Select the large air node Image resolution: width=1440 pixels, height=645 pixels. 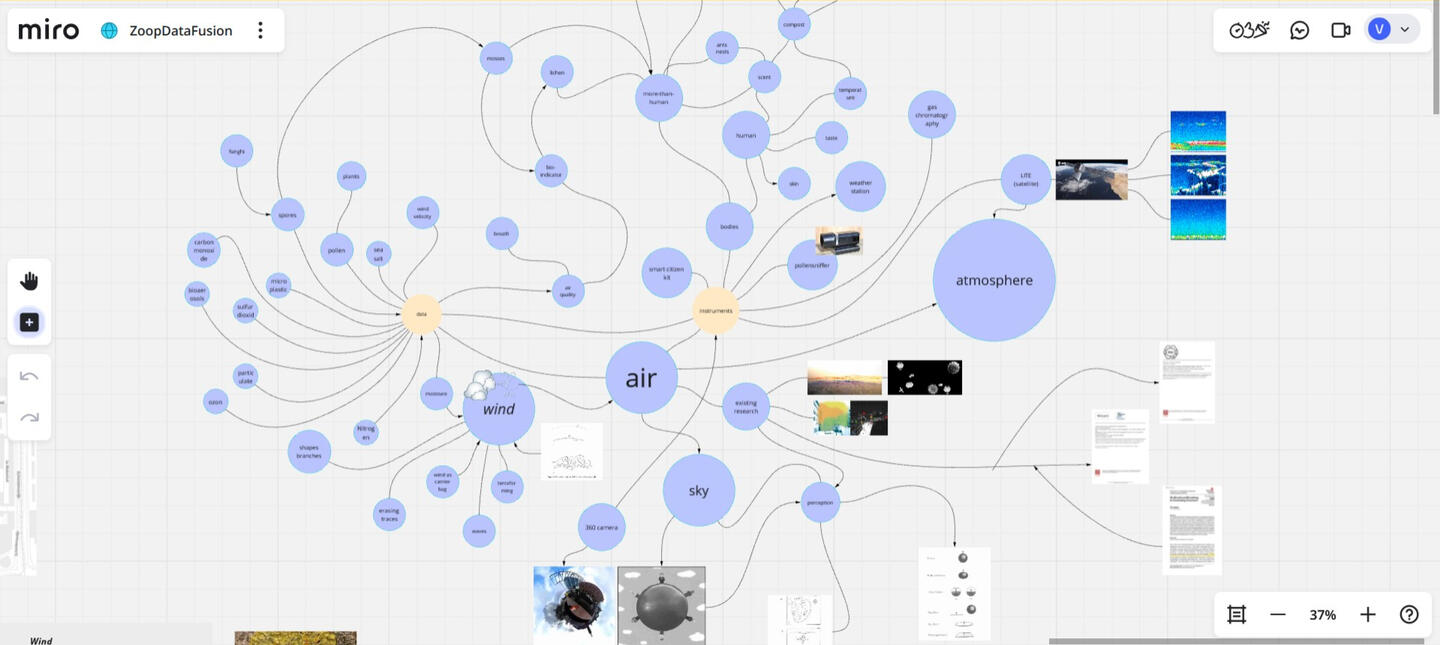[x=641, y=376]
